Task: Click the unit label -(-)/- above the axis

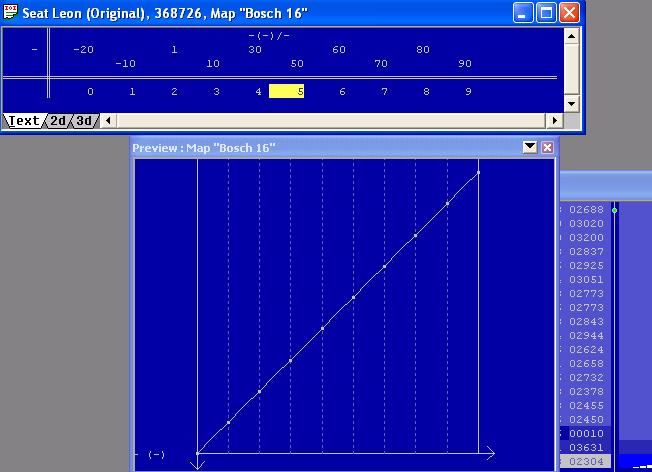Action: pyautogui.click(x=269, y=36)
